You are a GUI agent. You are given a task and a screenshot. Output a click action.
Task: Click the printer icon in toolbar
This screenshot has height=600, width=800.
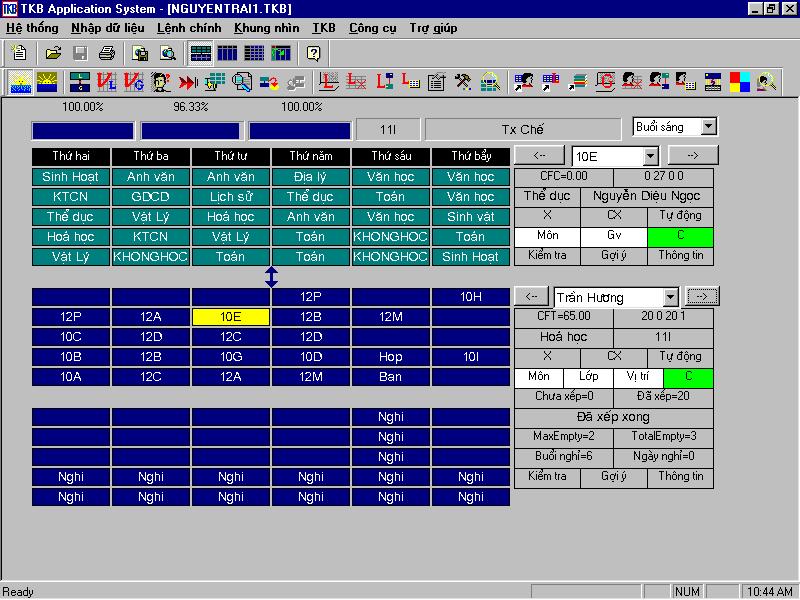[x=106, y=53]
